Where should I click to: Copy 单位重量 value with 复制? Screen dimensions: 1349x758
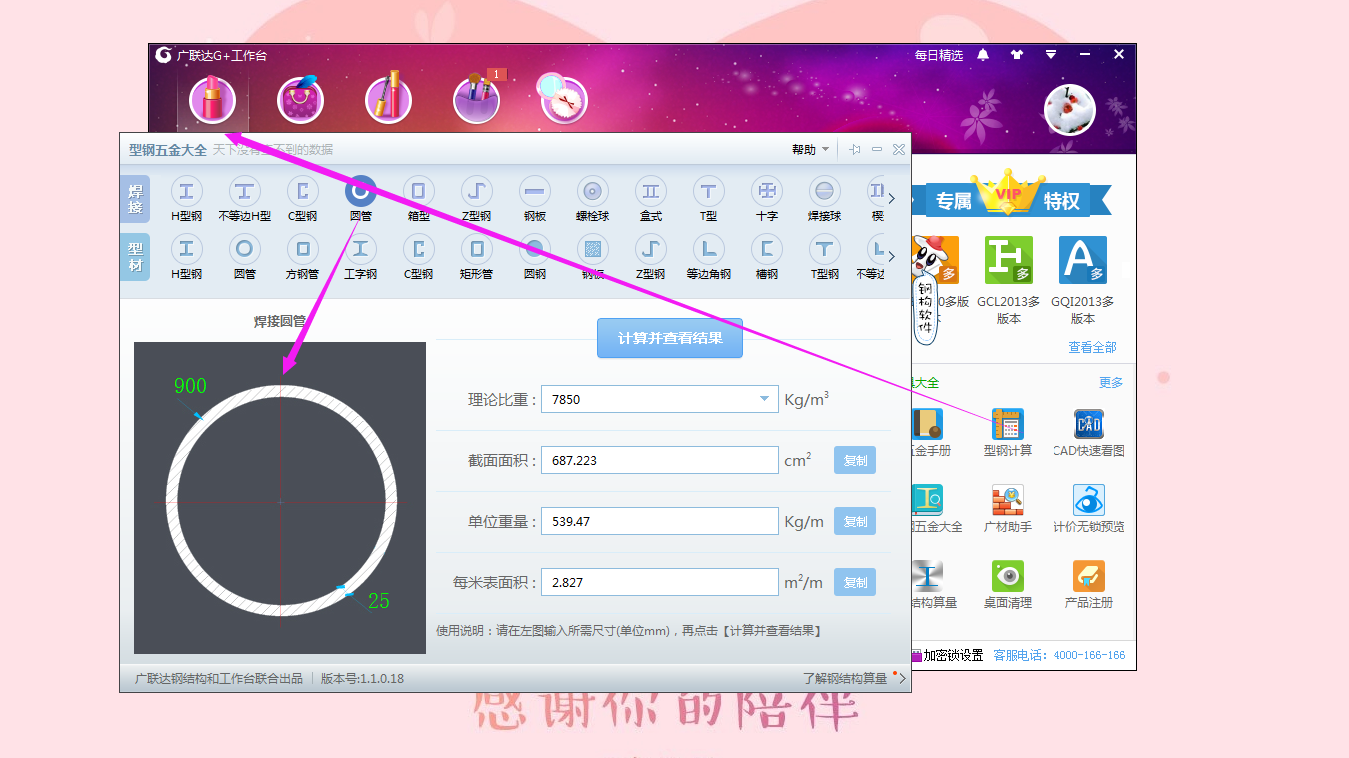(855, 522)
